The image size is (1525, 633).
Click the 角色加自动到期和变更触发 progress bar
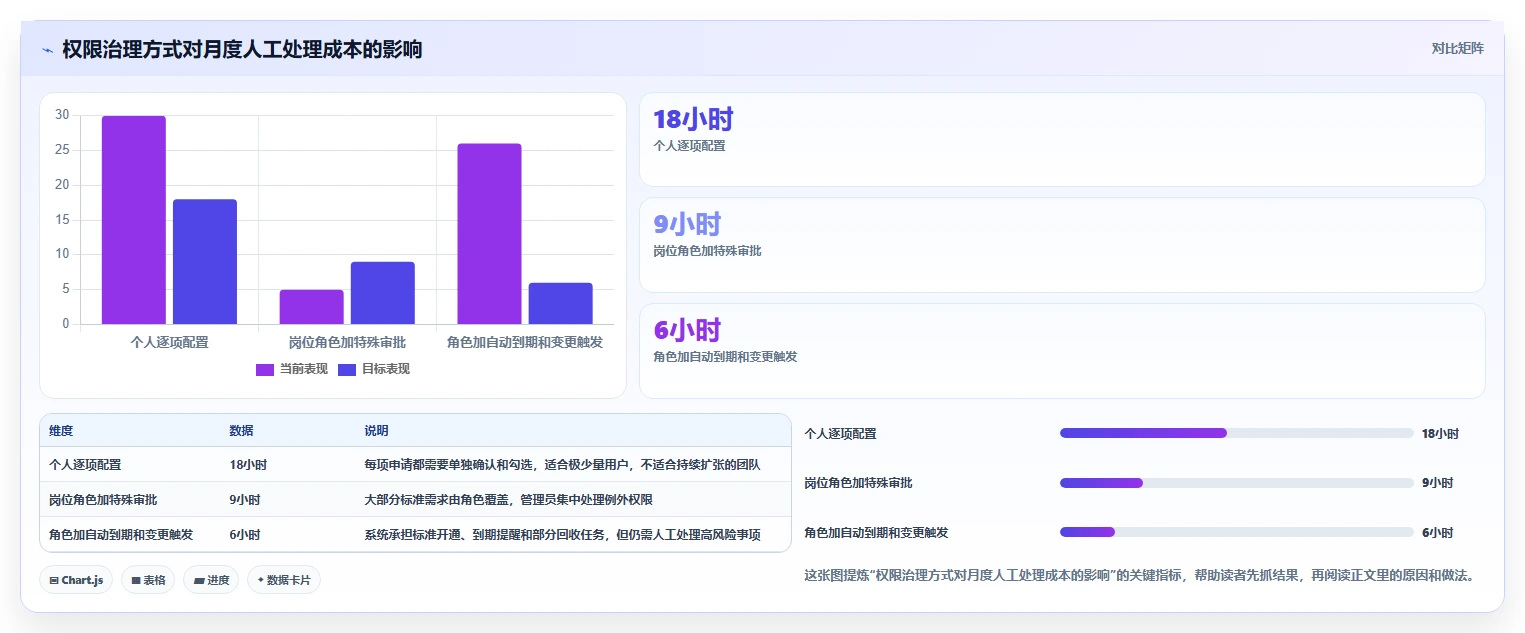[1237, 532]
